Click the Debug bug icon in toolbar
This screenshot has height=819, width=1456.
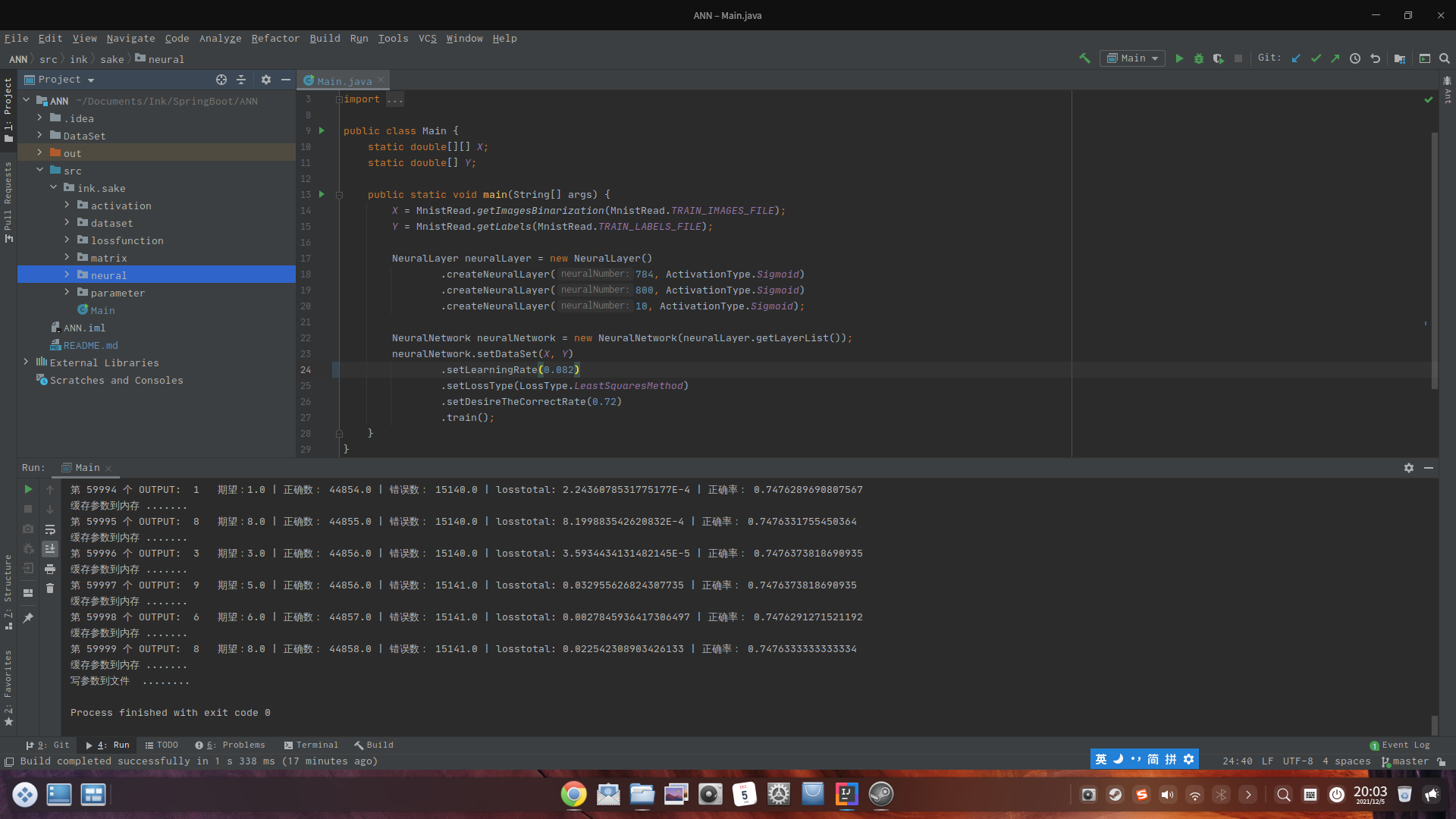click(1199, 58)
